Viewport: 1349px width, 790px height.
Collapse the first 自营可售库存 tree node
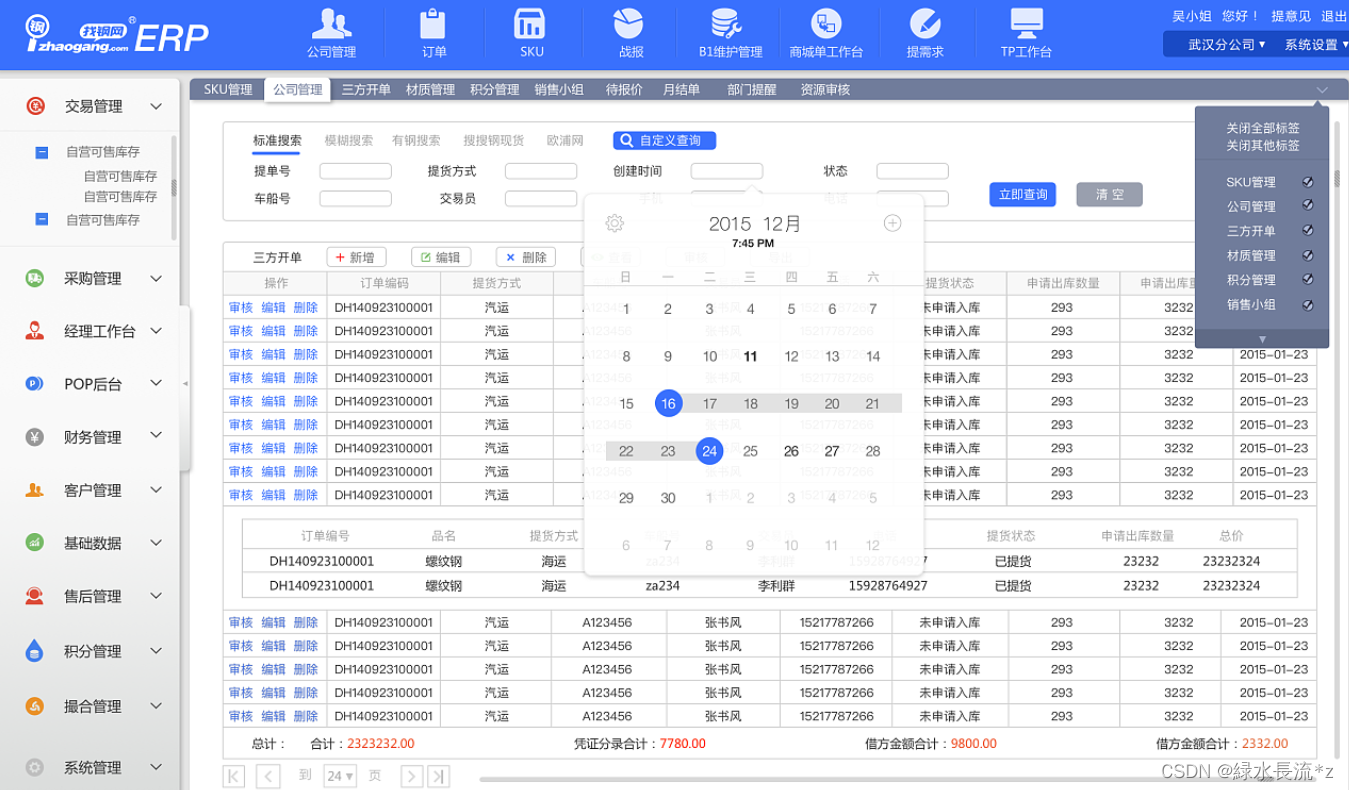(42, 153)
